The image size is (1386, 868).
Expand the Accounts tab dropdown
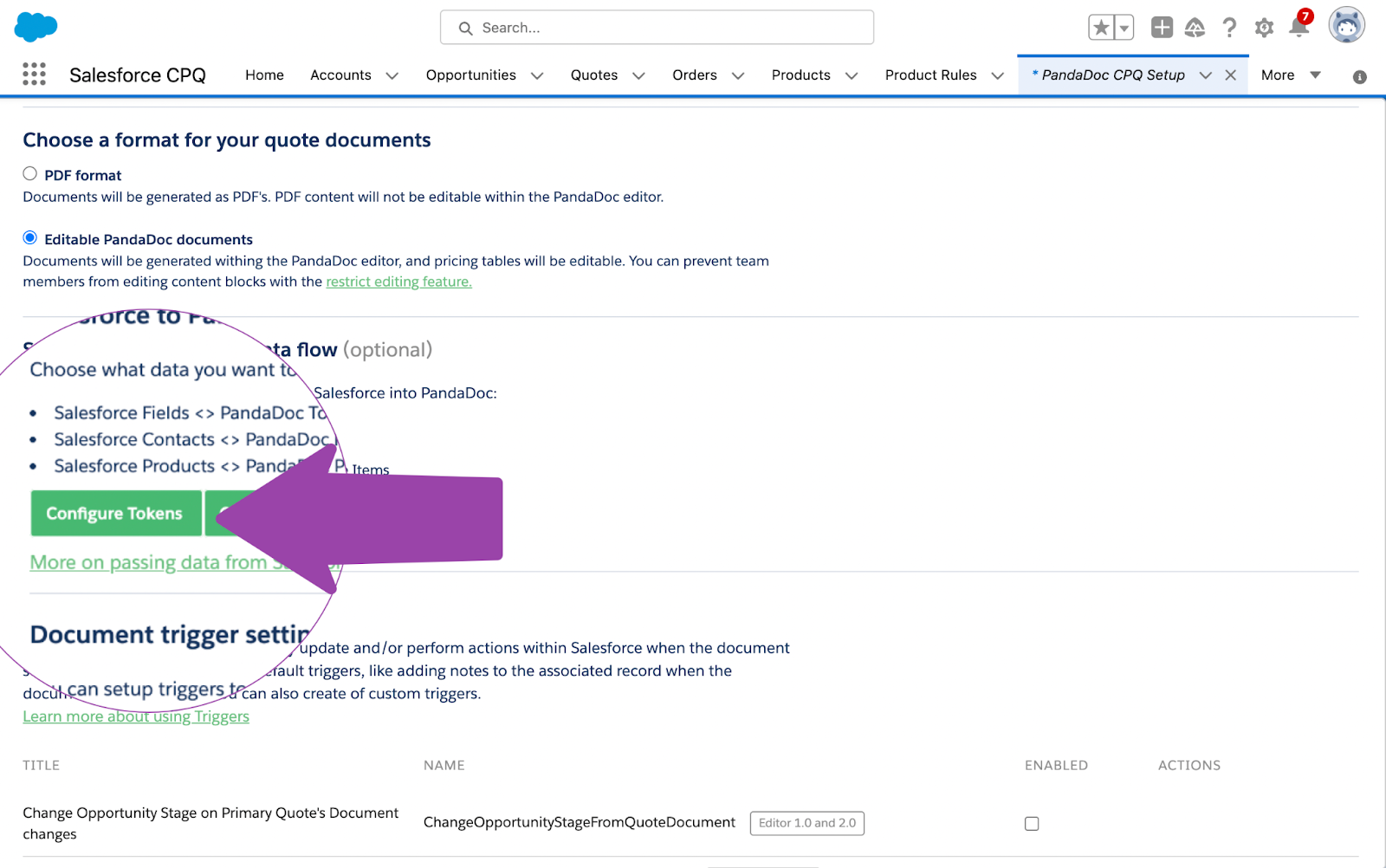[x=392, y=76]
